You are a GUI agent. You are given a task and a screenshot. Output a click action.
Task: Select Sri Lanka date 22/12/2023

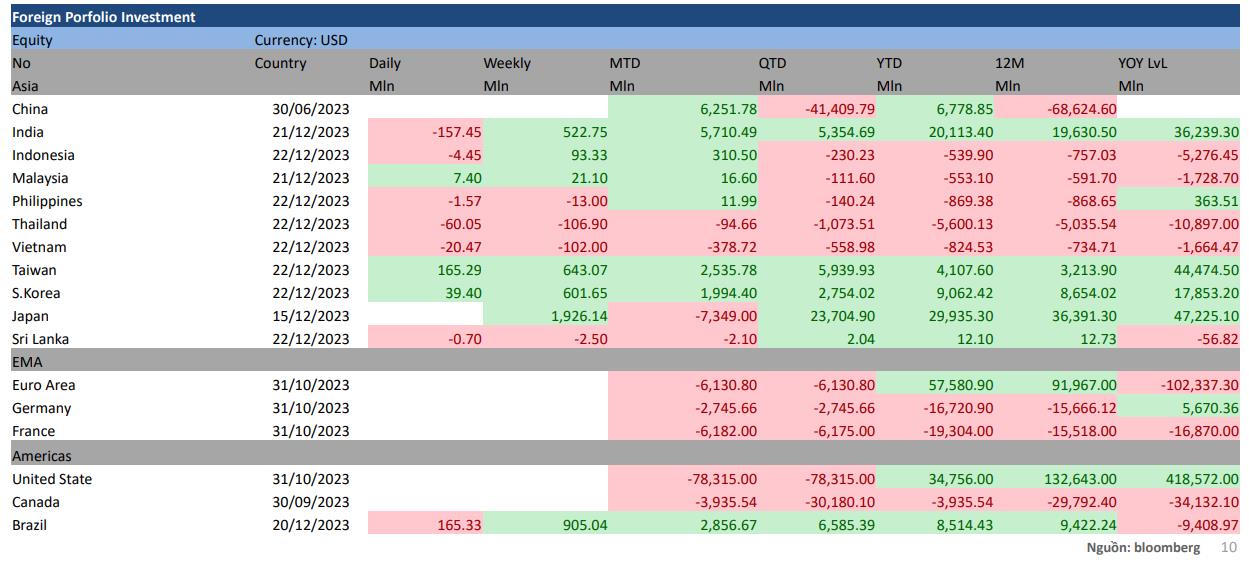pyautogui.click(x=310, y=339)
